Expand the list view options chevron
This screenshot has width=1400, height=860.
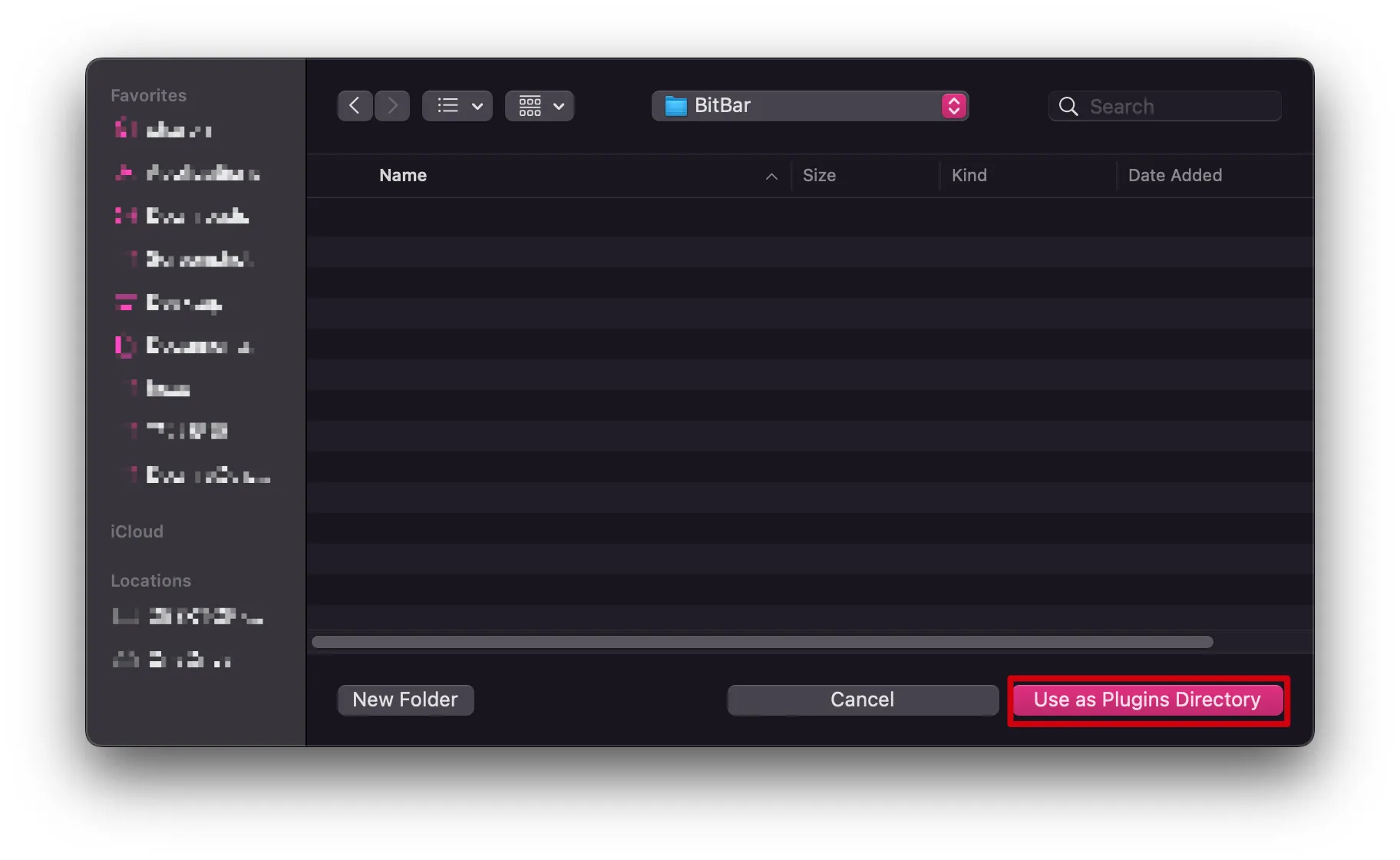[x=477, y=106]
